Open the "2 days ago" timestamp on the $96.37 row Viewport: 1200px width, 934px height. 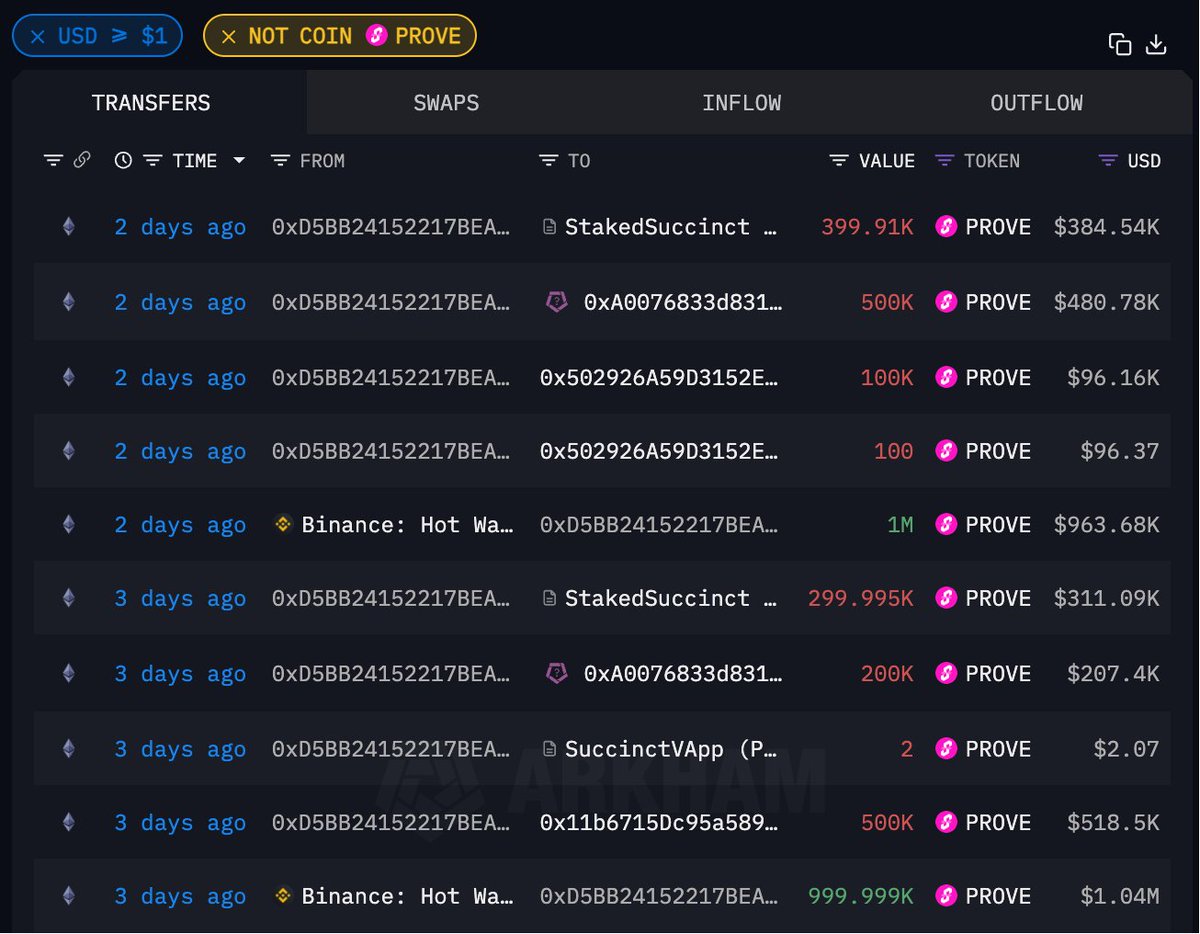click(180, 451)
